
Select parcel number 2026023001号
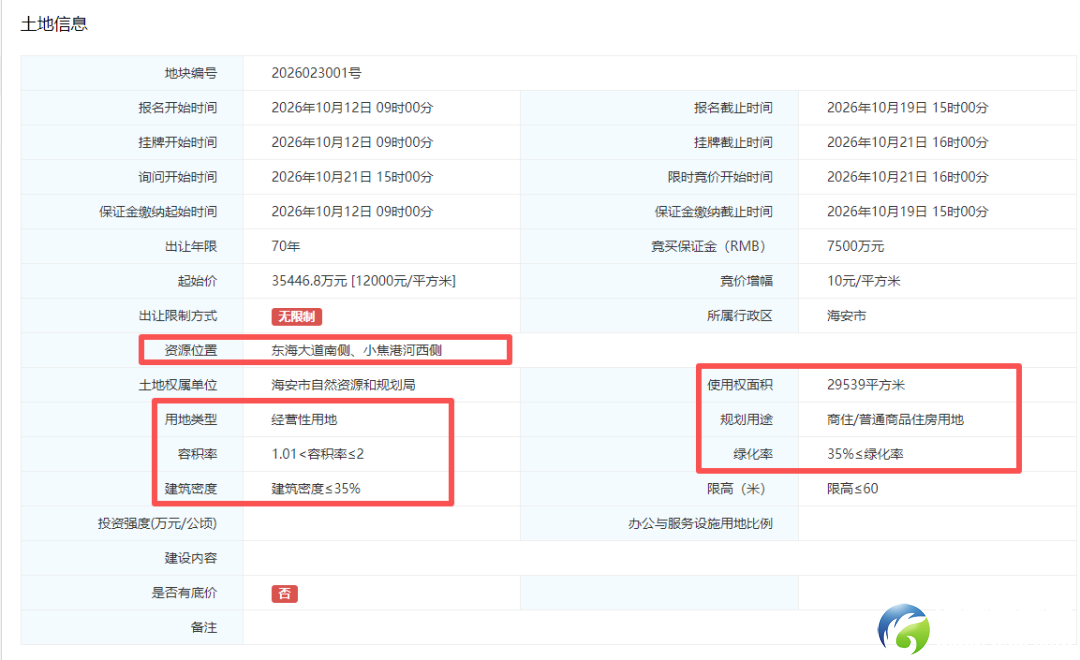[316, 73]
